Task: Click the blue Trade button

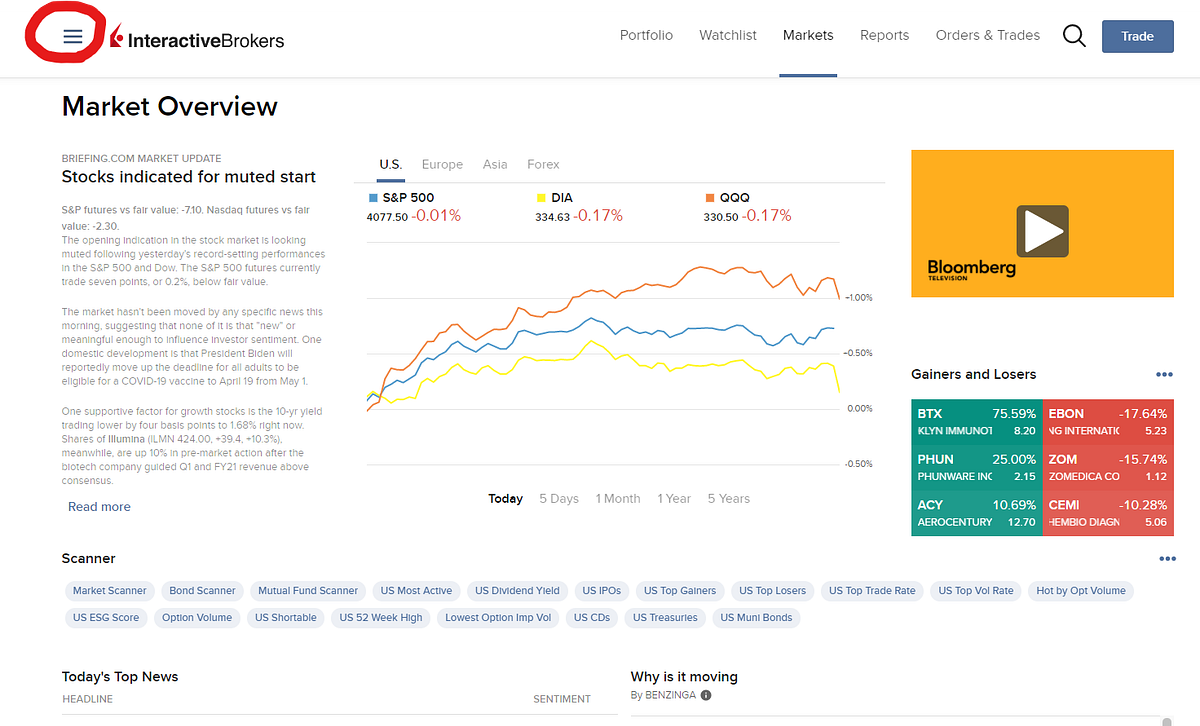Action: 1138,36
